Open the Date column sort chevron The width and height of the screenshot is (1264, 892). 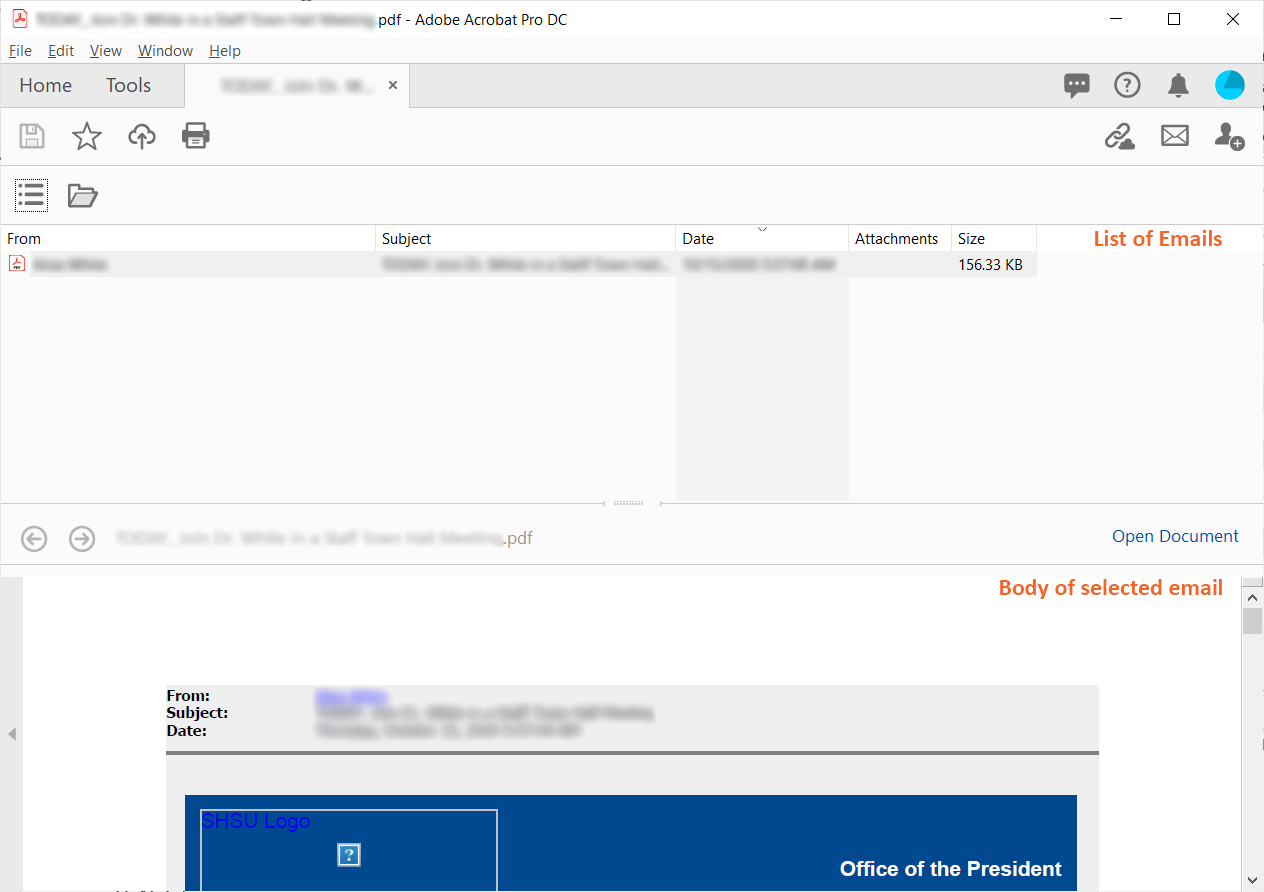[x=762, y=228]
